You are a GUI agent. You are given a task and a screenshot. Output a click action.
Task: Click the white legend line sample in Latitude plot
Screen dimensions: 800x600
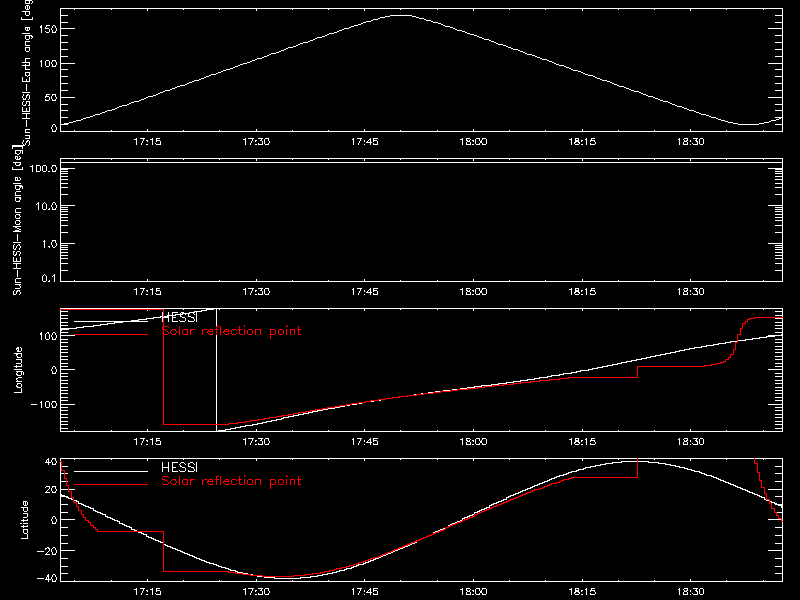click(111, 471)
